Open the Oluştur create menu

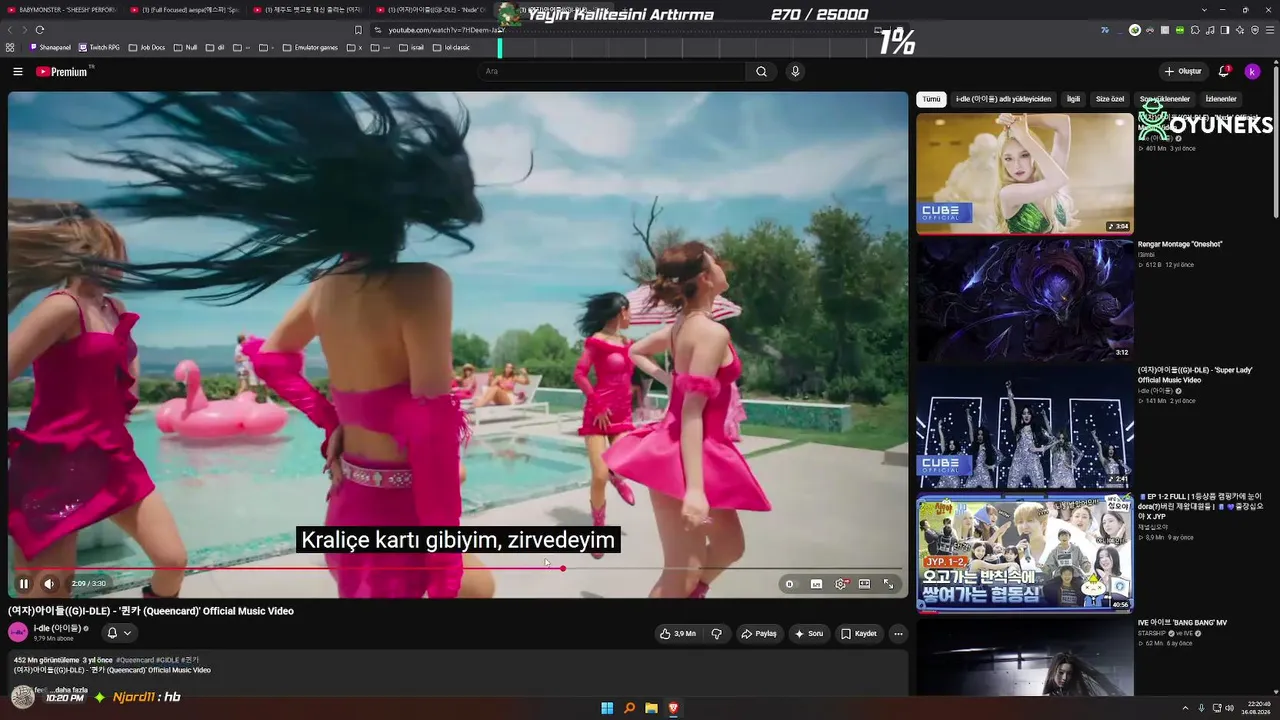(x=1182, y=71)
